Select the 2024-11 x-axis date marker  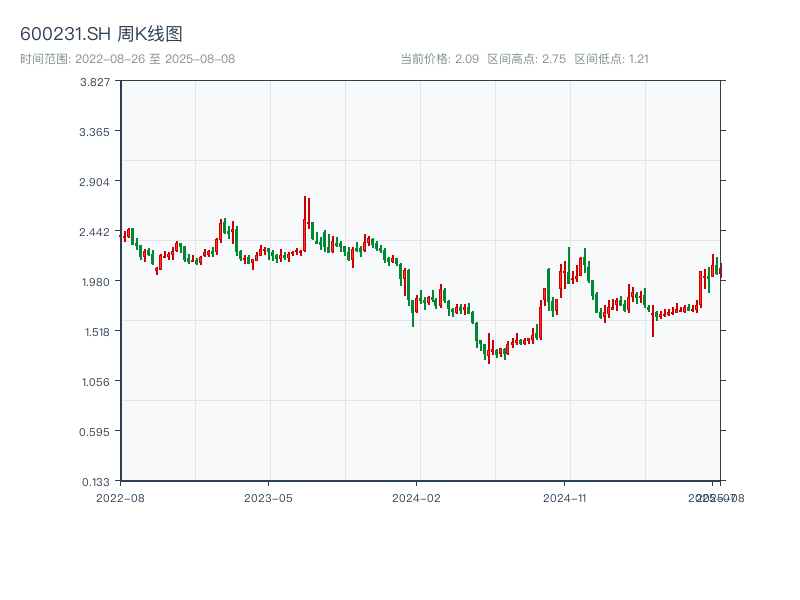565,497
